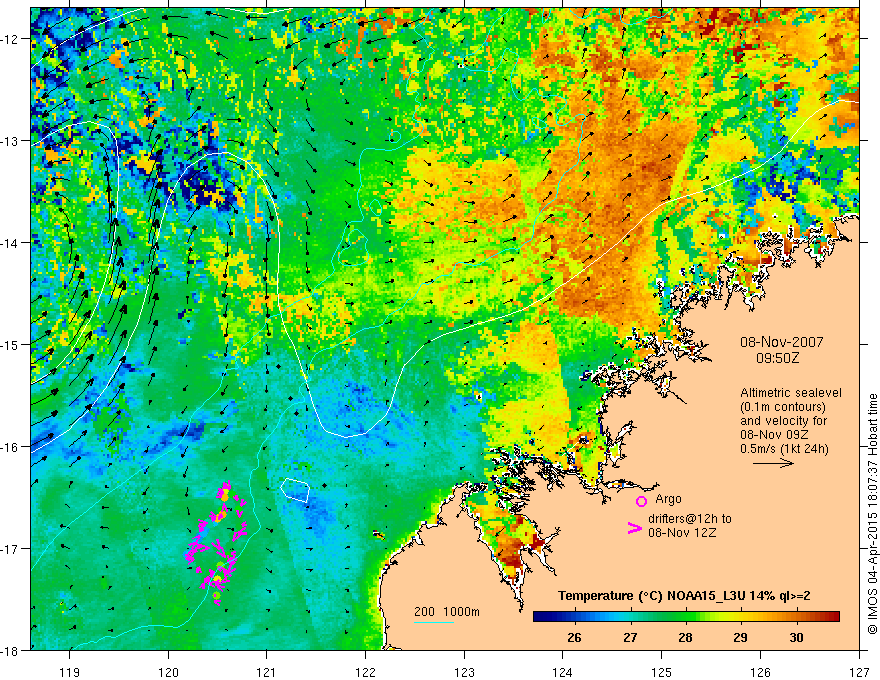The image size is (880, 680).
Task: Click the 'Altimetric sealevel' legend text
Action: coord(791,393)
